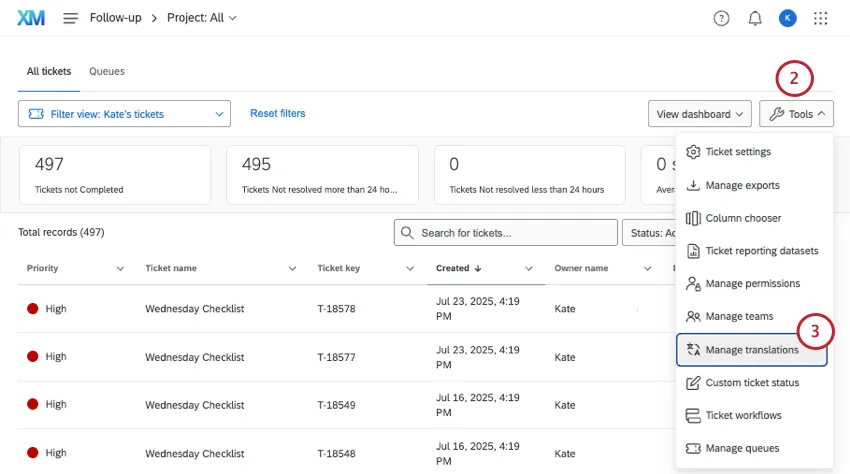Select Manage exports menu item
850x474 pixels.
tap(742, 185)
